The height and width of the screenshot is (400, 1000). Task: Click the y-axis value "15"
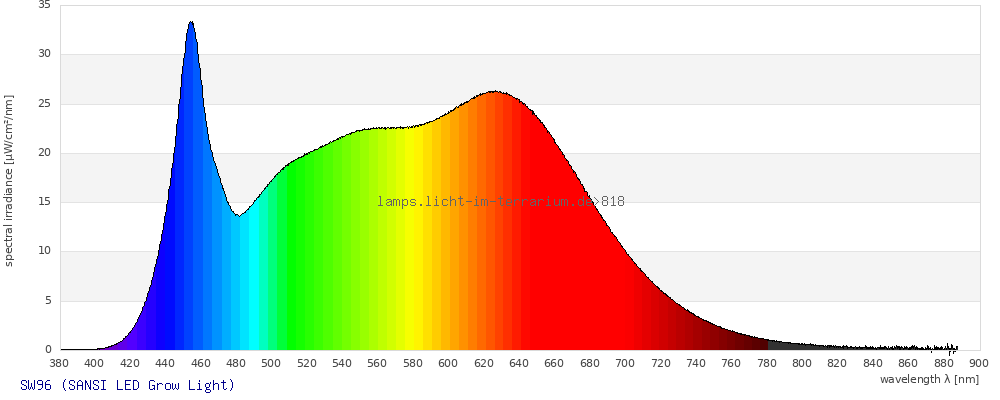(x=45, y=202)
